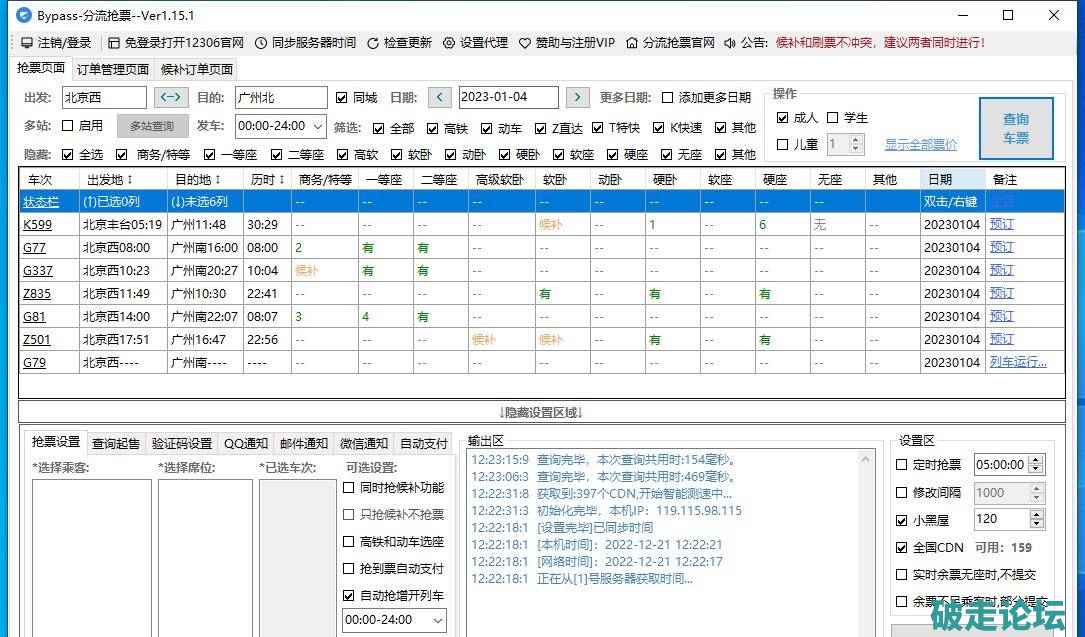Image resolution: width=1085 pixels, height=637 pixels.
Task: Collapse the 隐藏设置区域 bar
Action: point(541,412)
